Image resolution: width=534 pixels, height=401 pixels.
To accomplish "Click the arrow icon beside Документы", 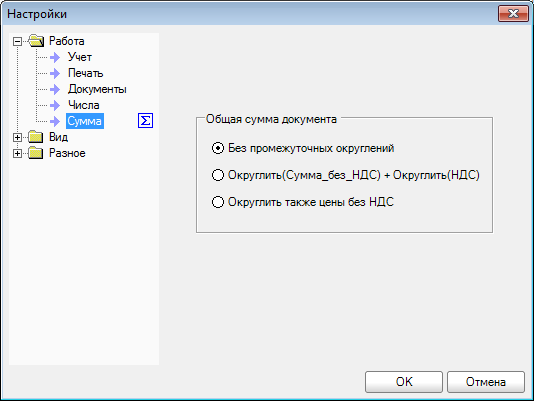I will tap(55, 89).
